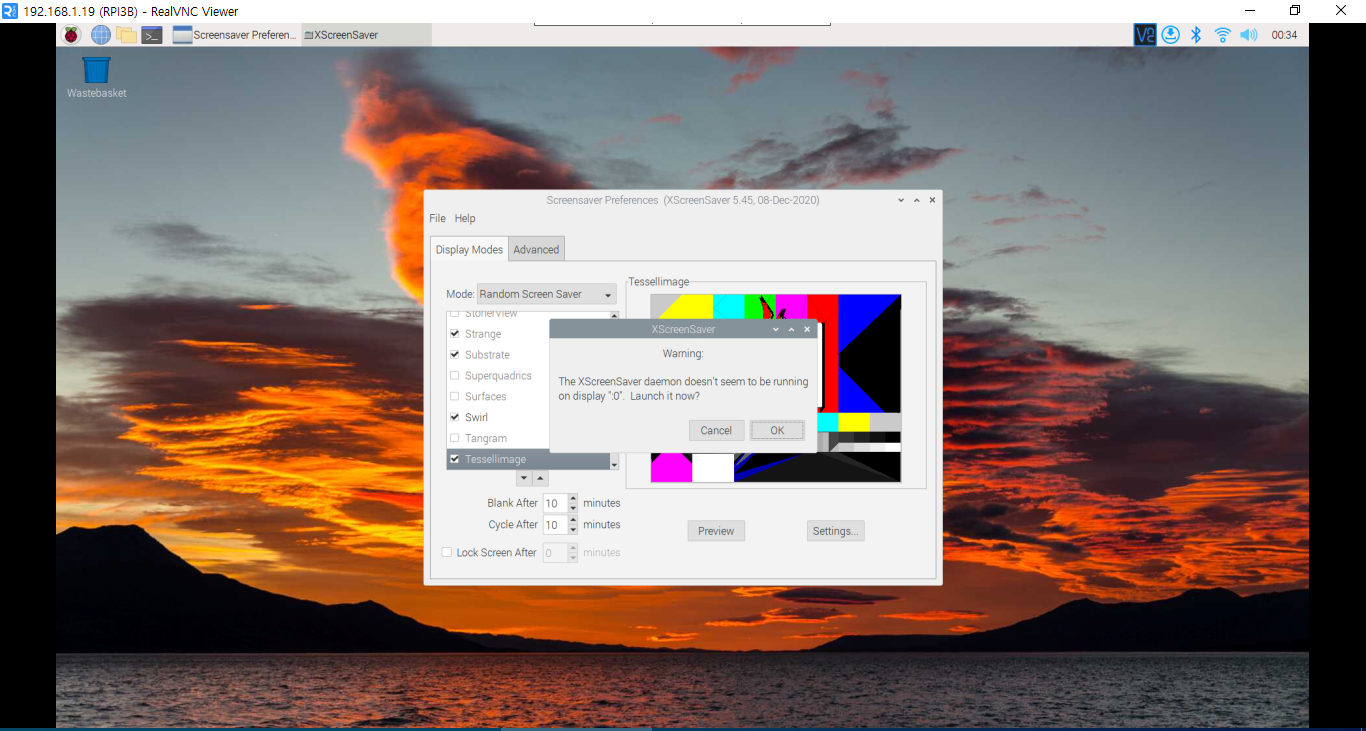Open the File Manager icon

[x=125, y=34]
